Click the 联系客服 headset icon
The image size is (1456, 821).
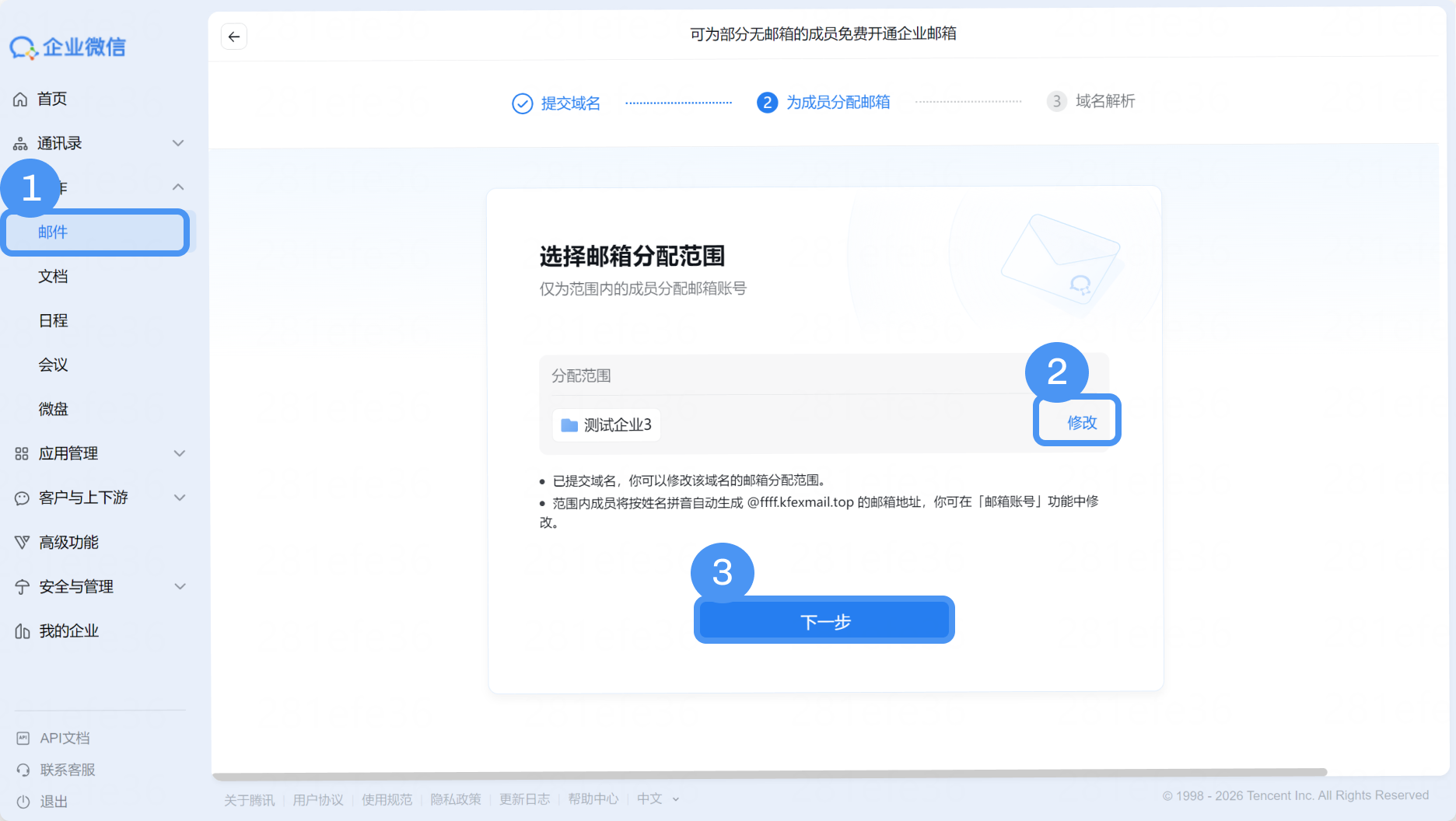click(23, 770)
